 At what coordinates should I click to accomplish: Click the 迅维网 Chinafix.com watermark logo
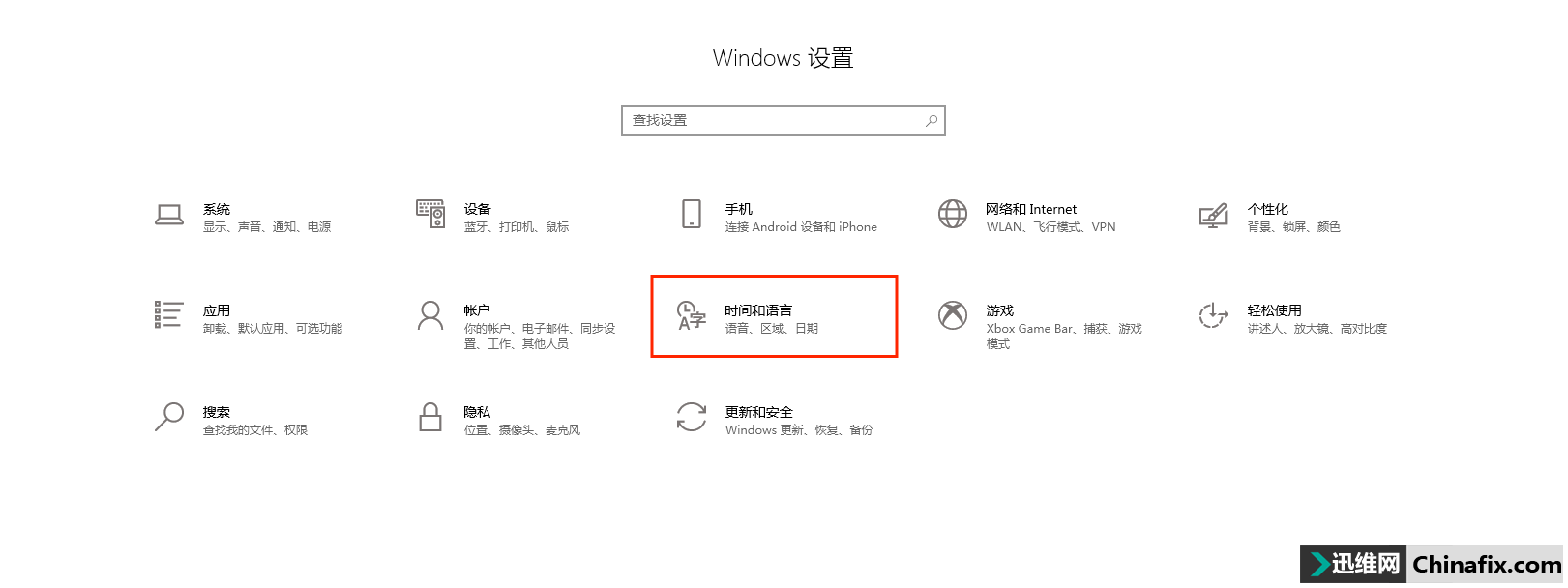(1434, 564)
